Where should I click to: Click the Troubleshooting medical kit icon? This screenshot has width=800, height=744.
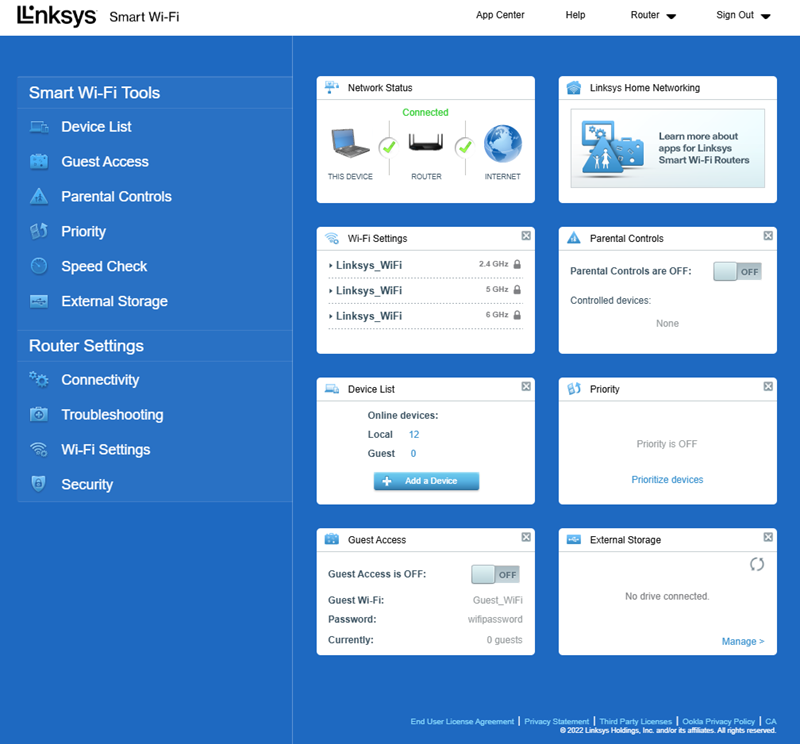click(x=39, y=414)
